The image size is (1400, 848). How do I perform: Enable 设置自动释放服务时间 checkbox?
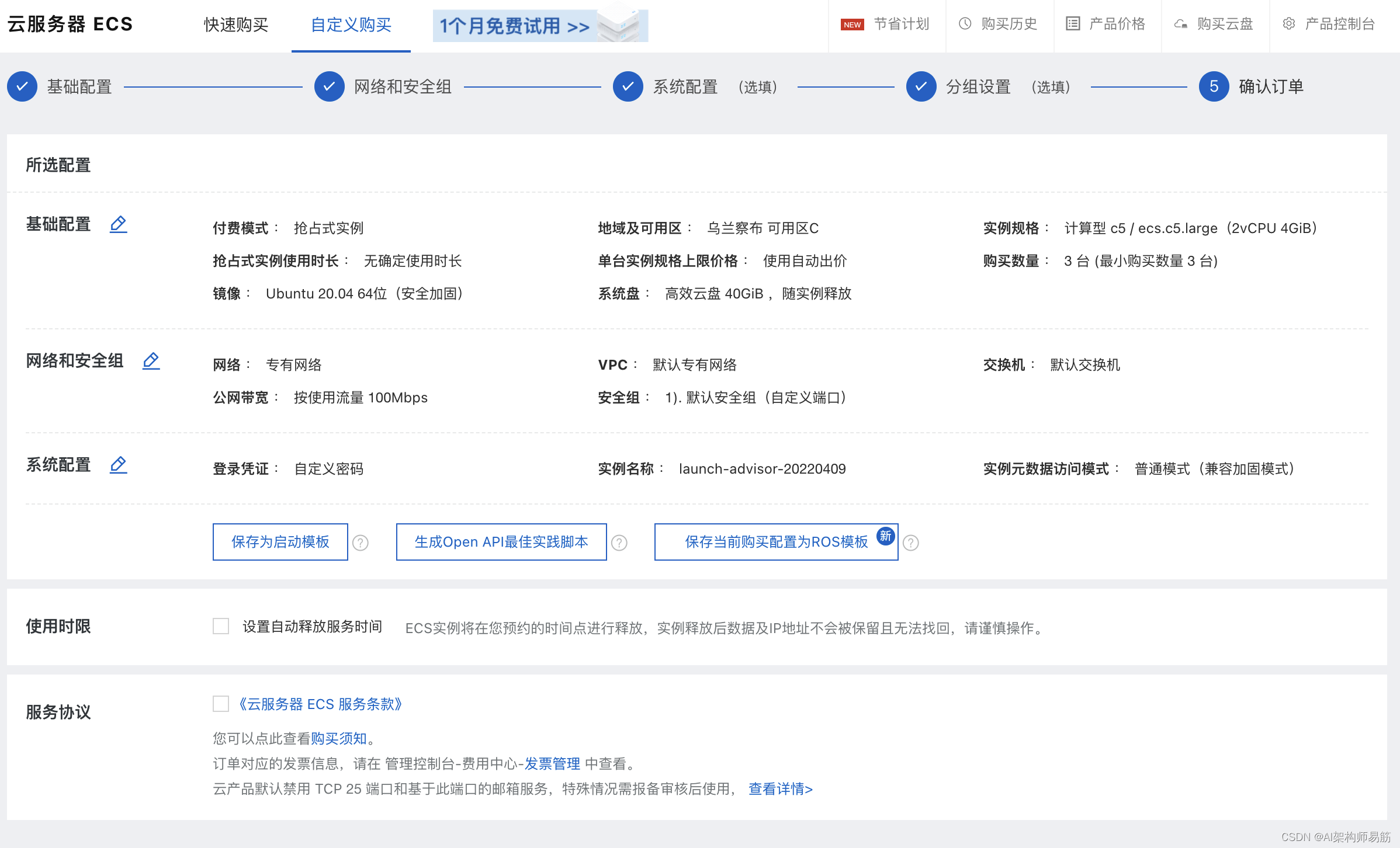221,626
